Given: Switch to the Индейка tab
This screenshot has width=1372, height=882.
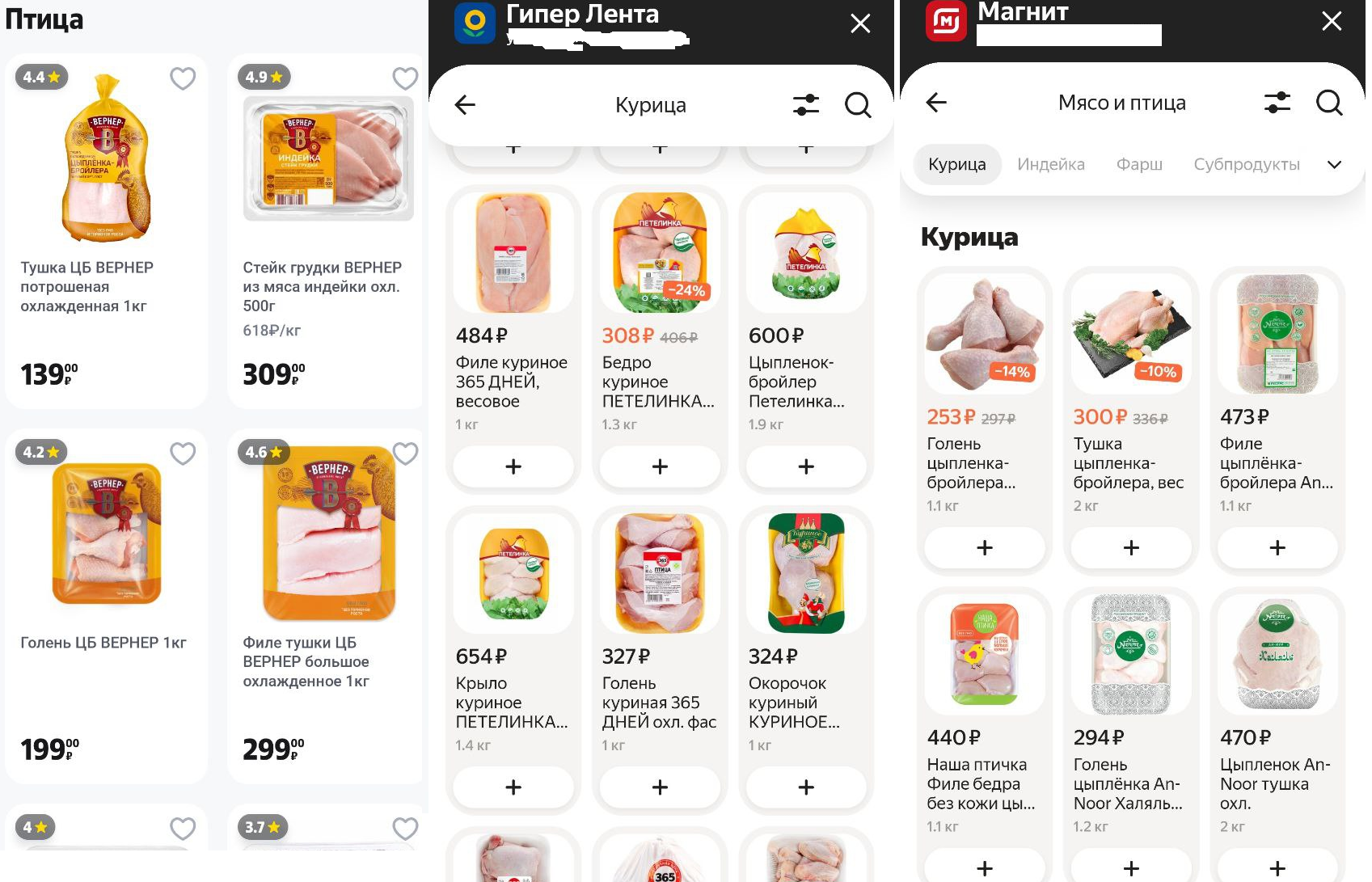Looking at the screenshot, I should [x=1050, y=164].
